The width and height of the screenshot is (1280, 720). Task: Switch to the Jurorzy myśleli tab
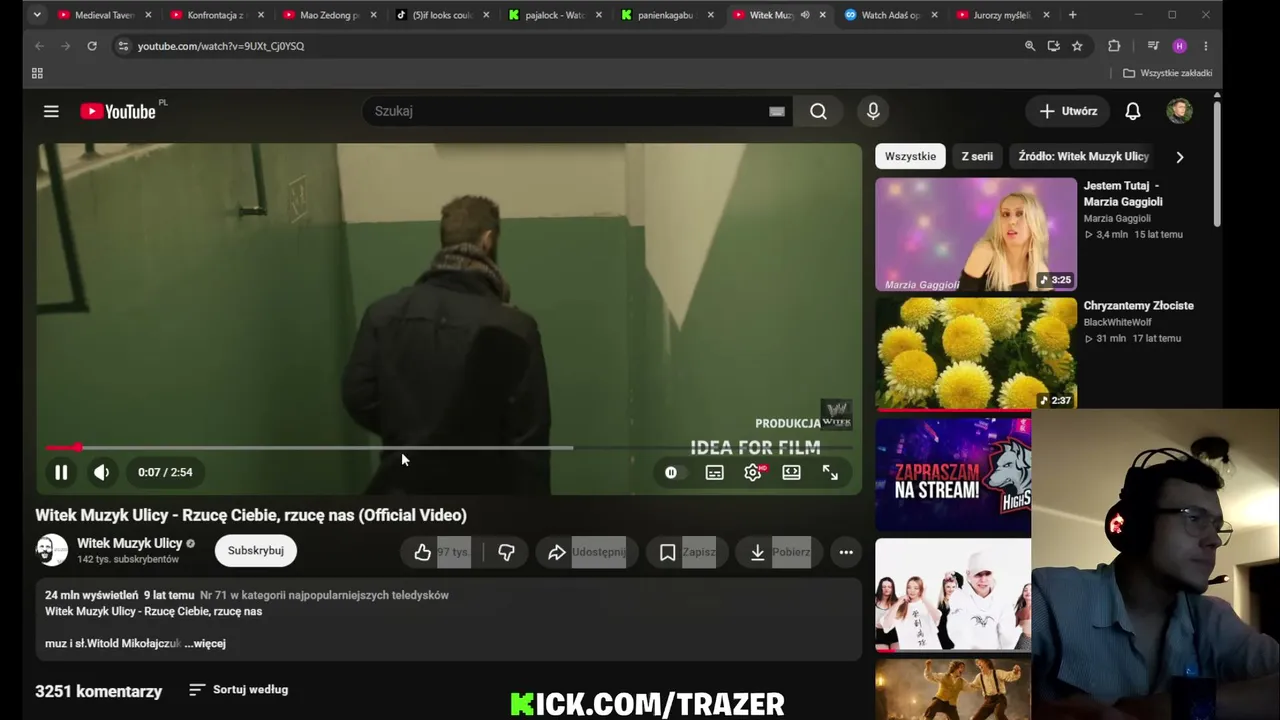1004,15
